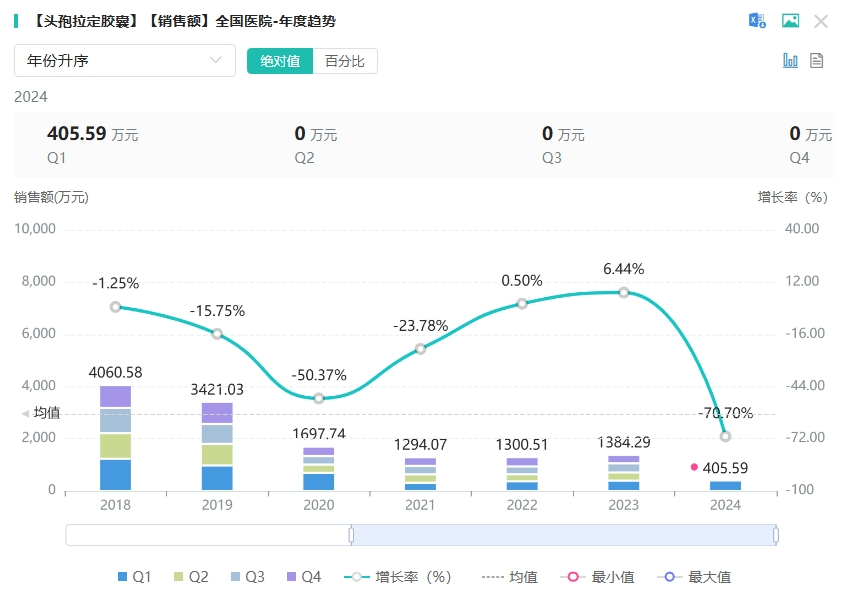Click the purple Q4 segment of 2018 bar
Viewport: 848px width, 601px height.
(115, 397)
